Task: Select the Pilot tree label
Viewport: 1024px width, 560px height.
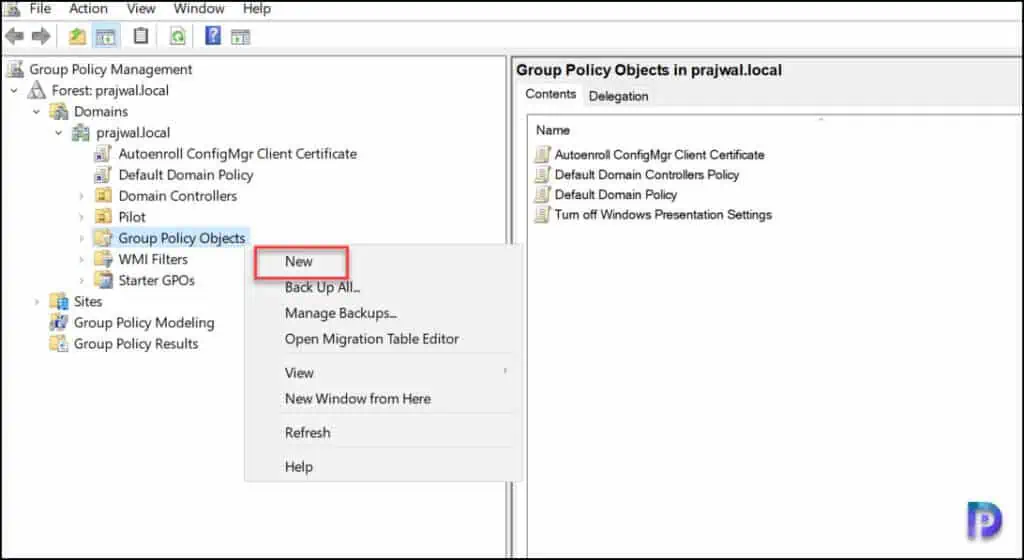Action: tap(132, 217)
